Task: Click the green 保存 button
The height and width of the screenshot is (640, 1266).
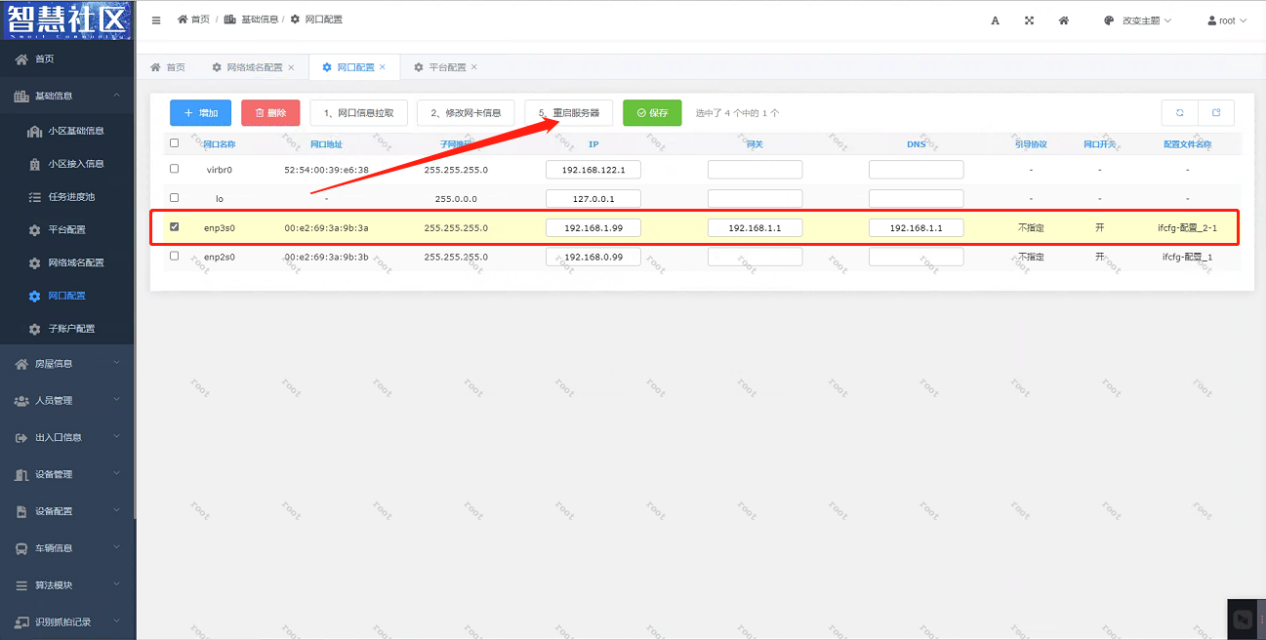Action: (652, 113)
